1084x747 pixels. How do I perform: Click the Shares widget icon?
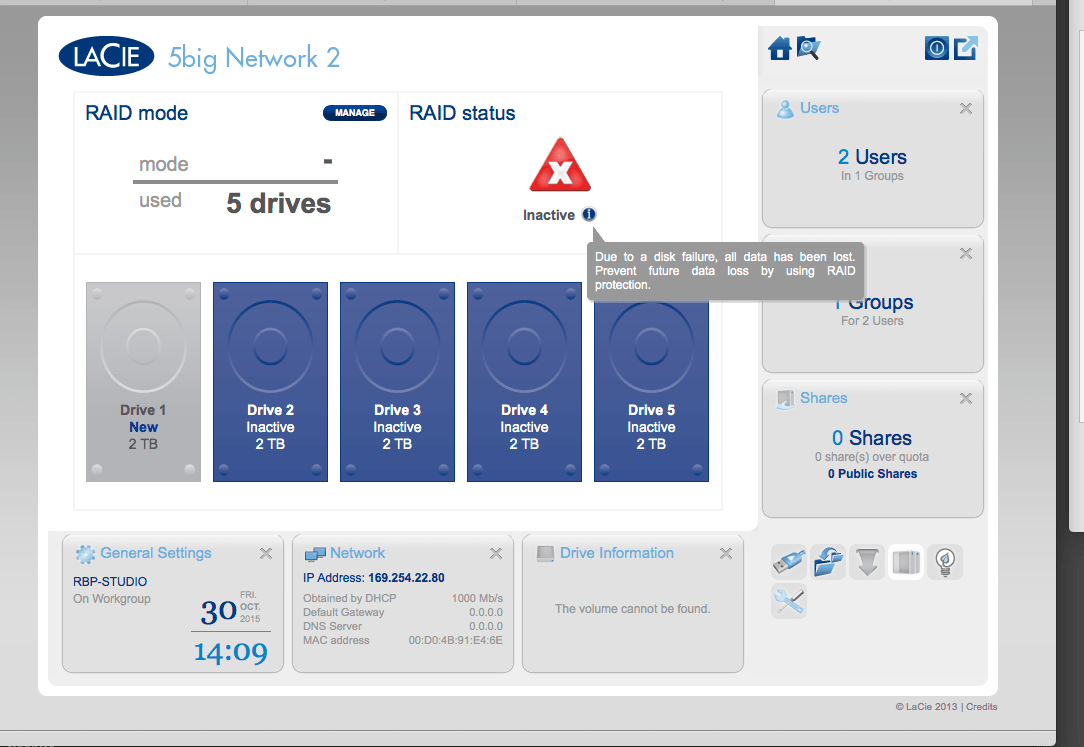click(785, 399)
